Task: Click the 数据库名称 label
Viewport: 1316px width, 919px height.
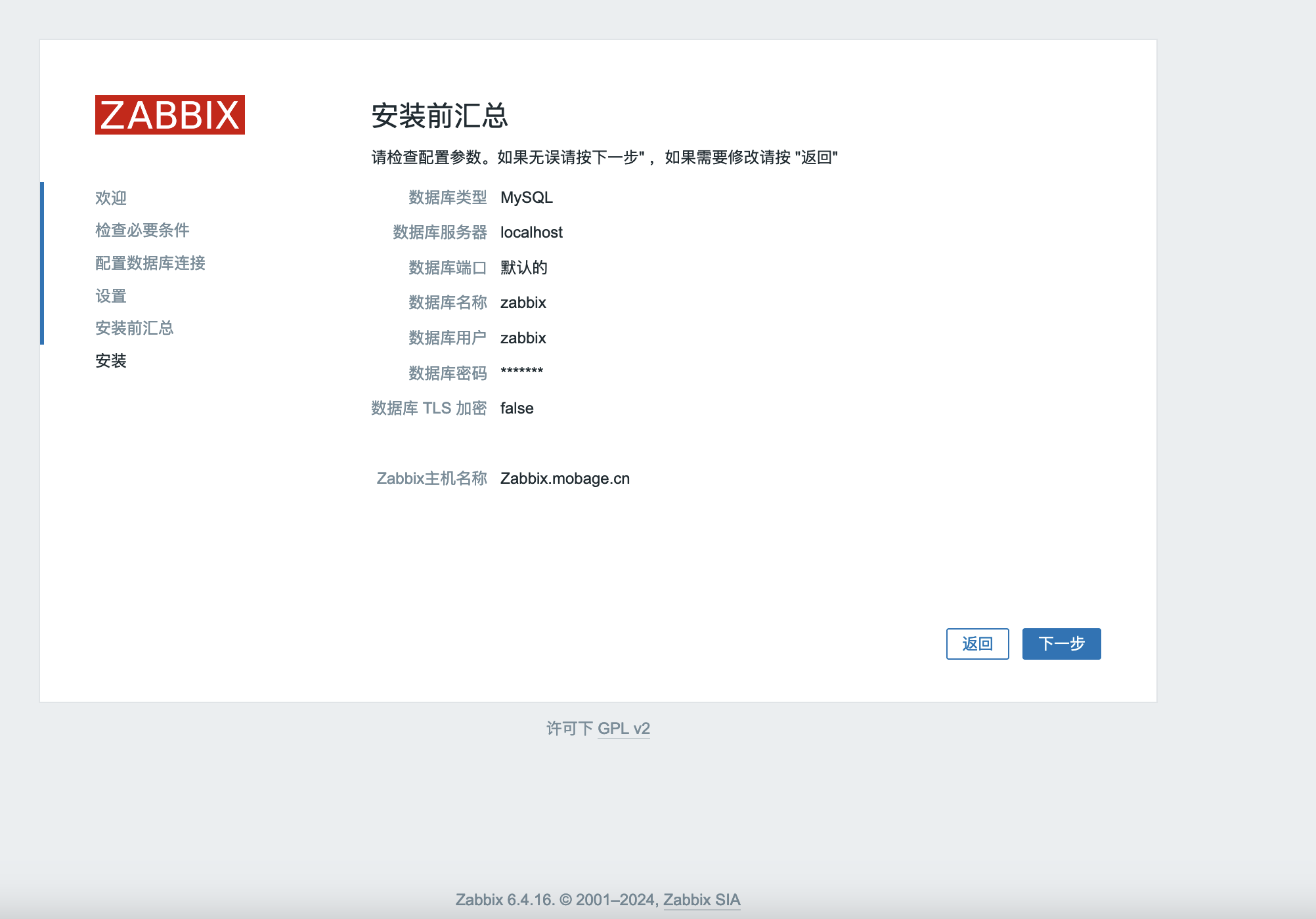Action: (448, 303)
